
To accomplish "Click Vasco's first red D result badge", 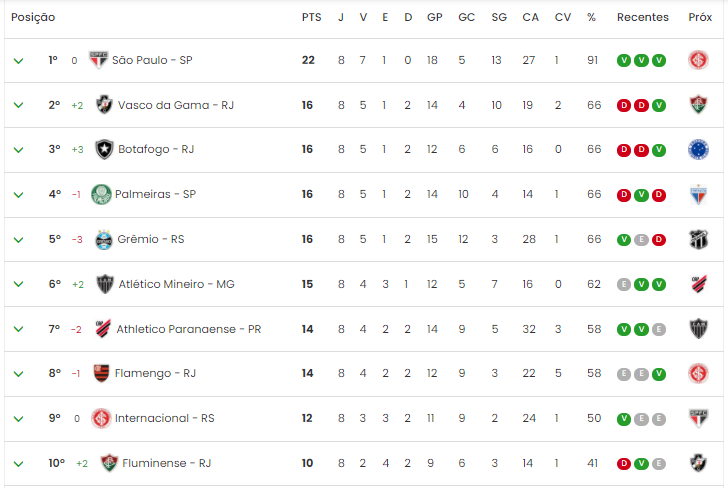I will (624, 105).
